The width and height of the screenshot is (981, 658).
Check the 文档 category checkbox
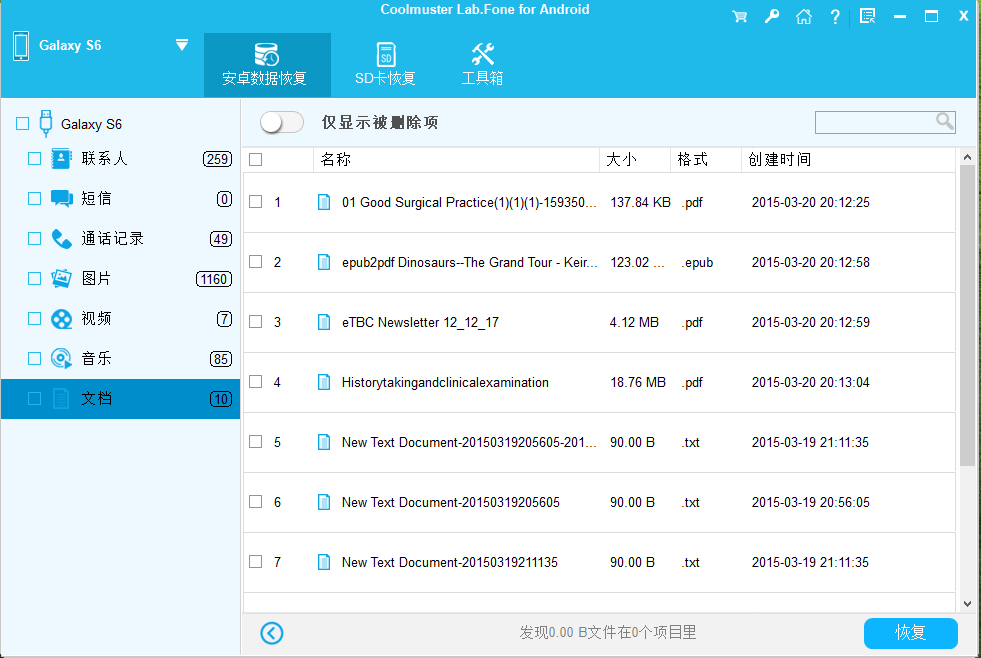[34, 398]
